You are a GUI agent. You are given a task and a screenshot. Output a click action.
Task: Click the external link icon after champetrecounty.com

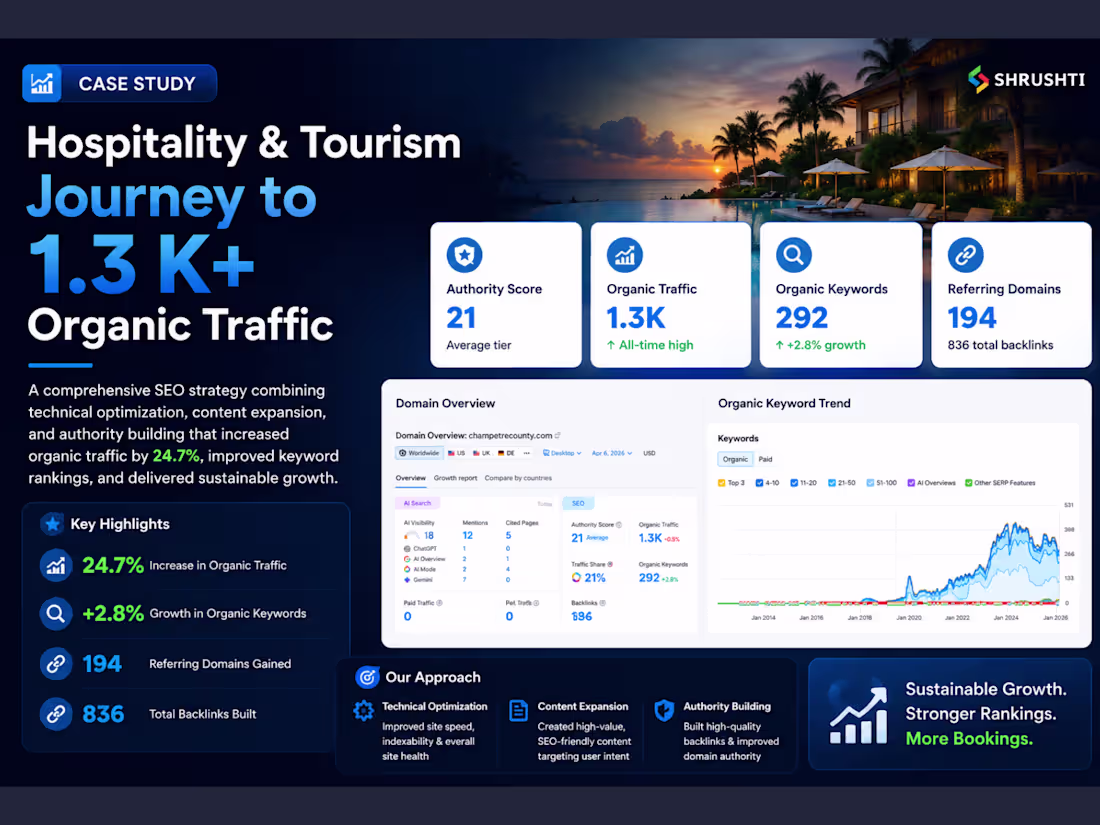(x=558, y=436)
